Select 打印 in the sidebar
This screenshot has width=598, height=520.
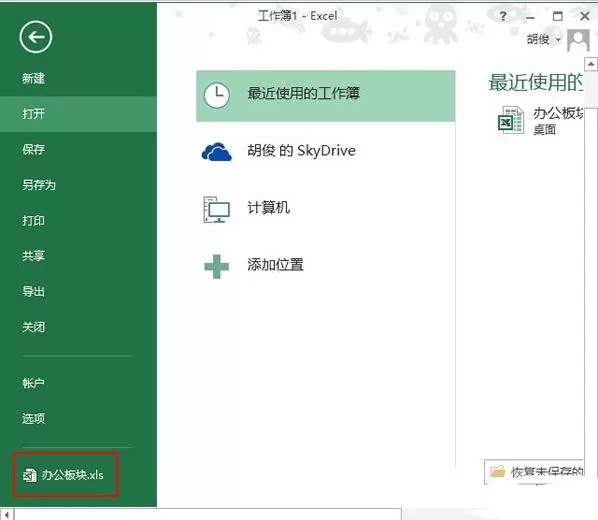pos(34,221)
